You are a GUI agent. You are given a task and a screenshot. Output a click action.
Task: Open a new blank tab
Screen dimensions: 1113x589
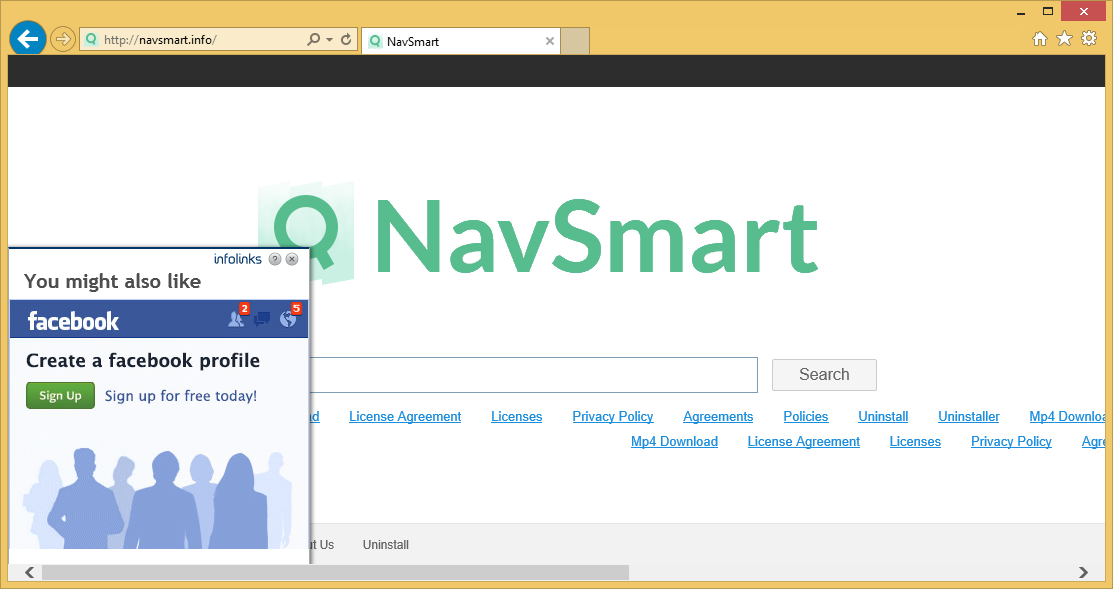pos(575,41)
